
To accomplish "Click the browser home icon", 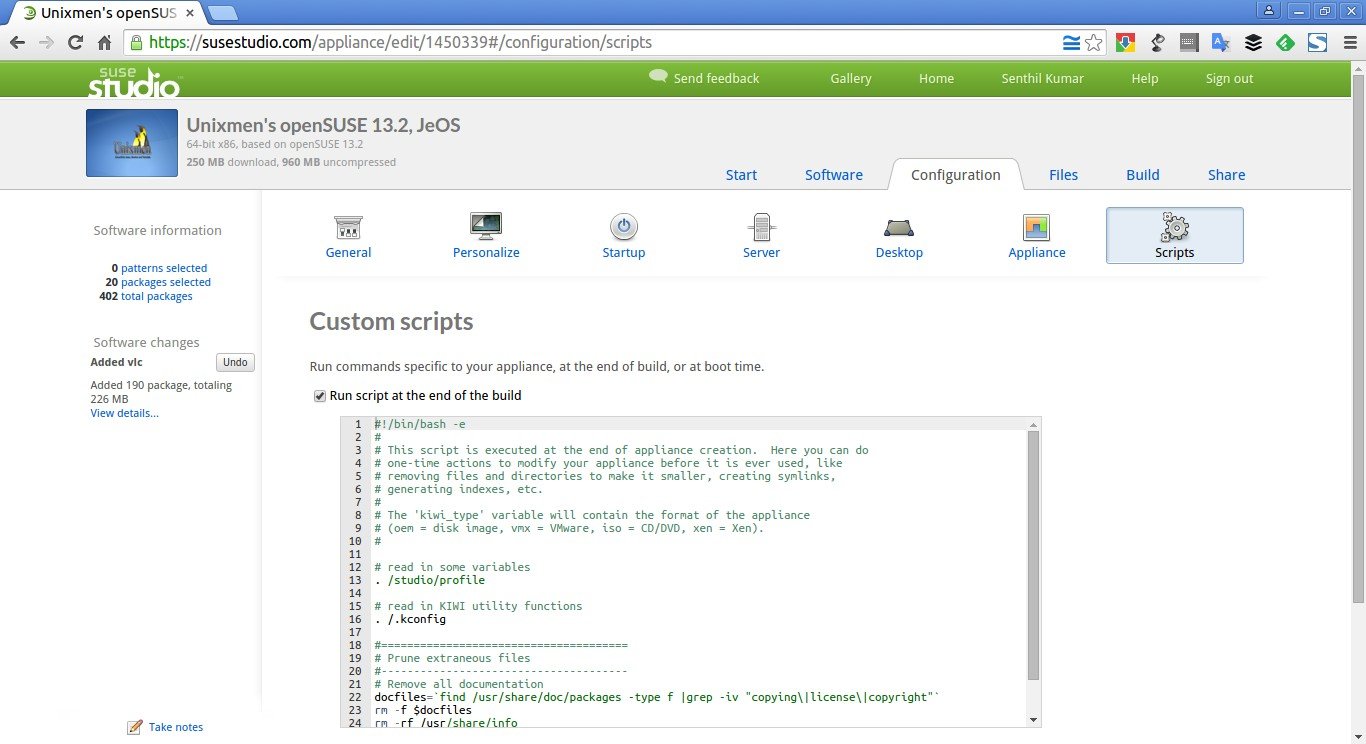I will pos(104,42).
